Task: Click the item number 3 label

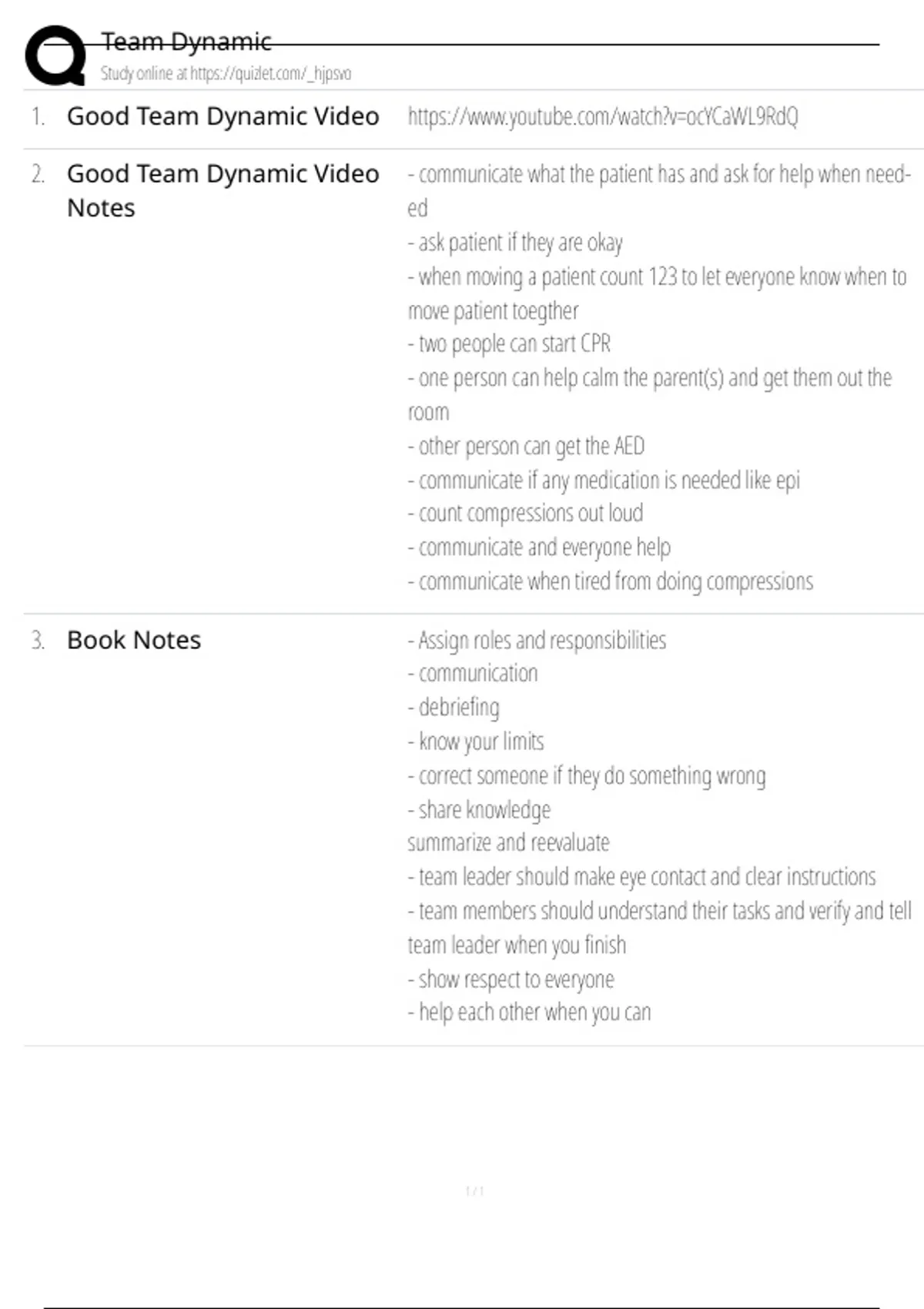Action: (x=38, y=641)
